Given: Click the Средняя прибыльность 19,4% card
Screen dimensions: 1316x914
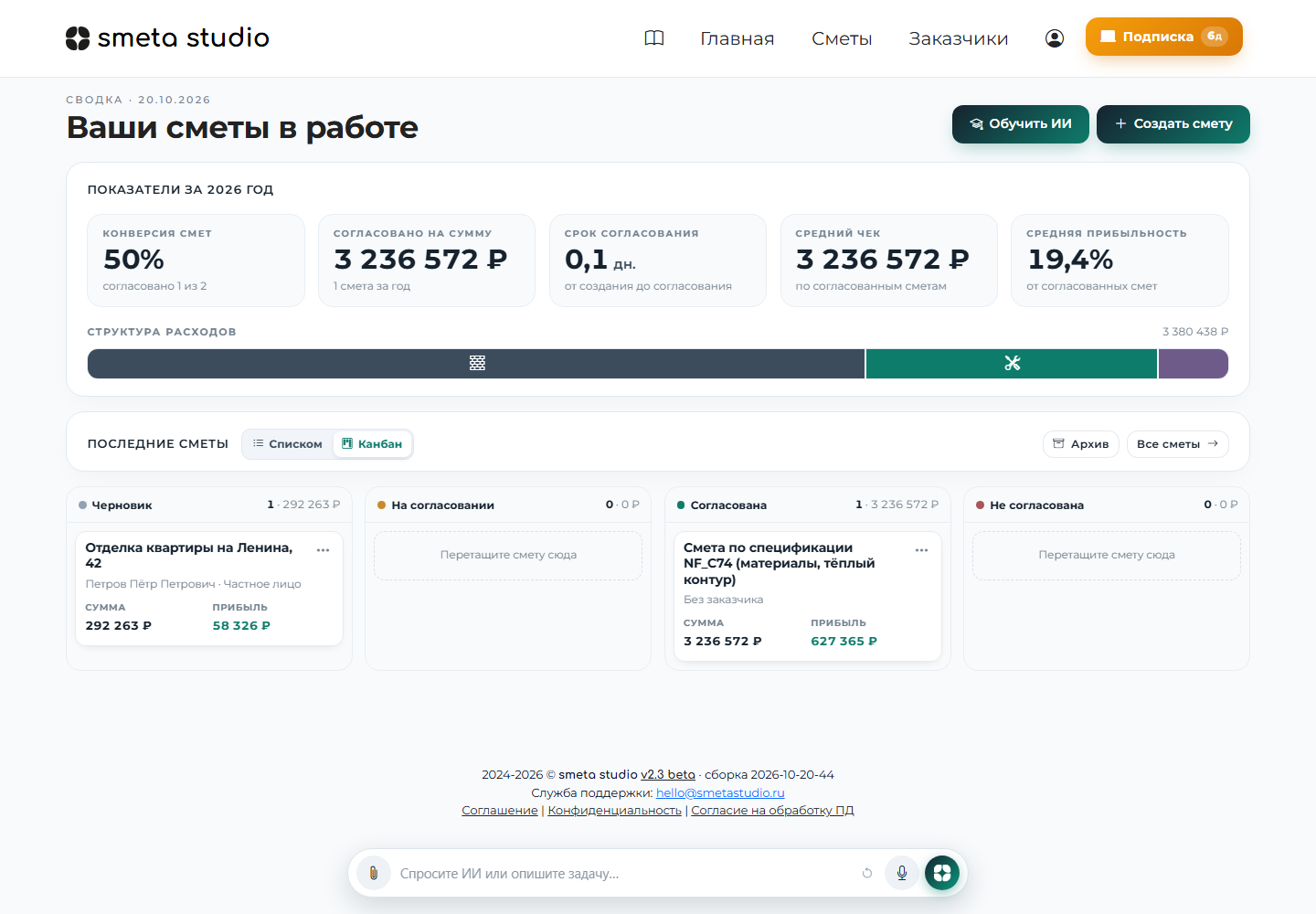Looking at the screenshot, I should (x=1120, y=260).
